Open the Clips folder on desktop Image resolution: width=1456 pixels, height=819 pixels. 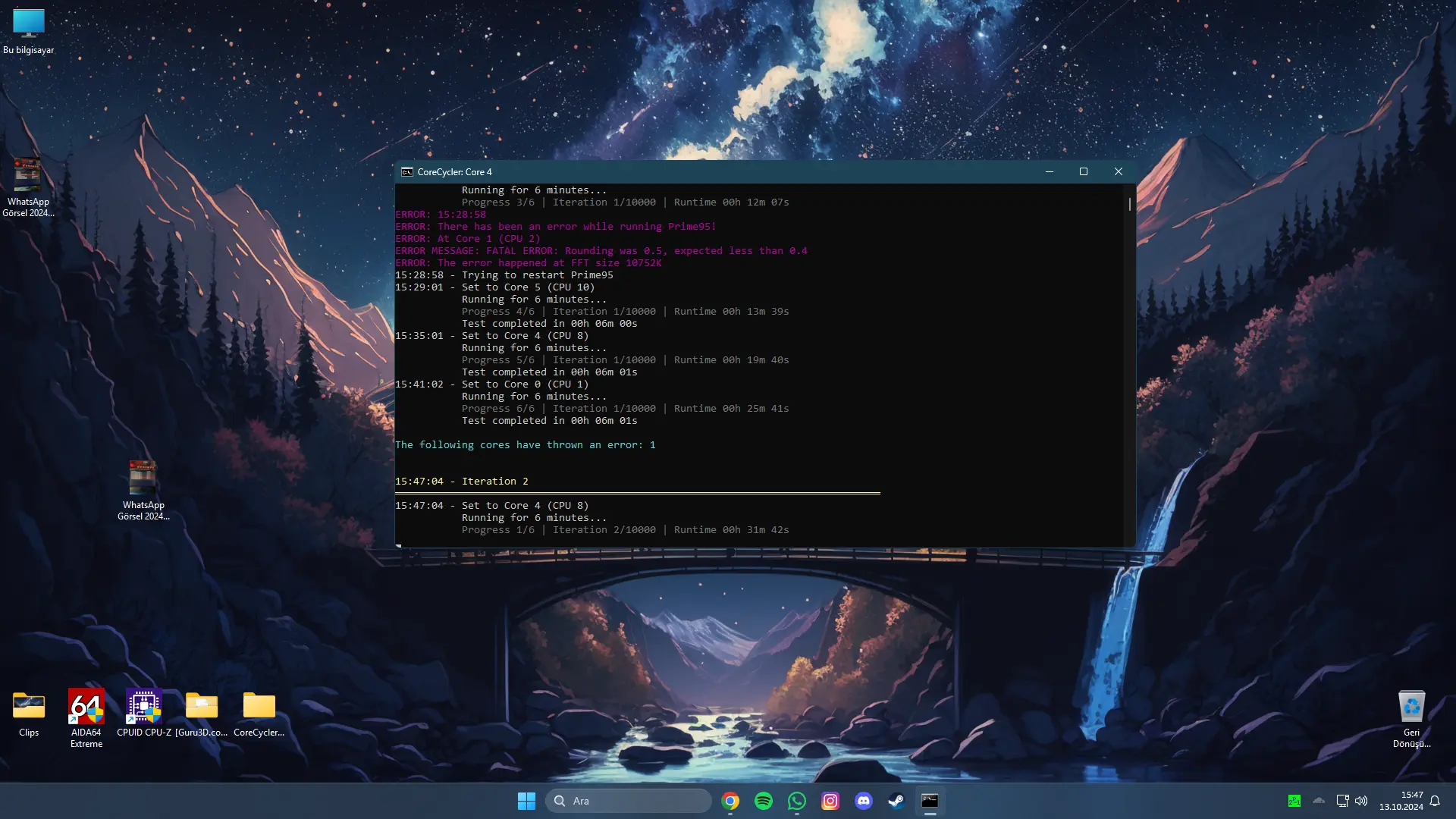pos(29,713)
